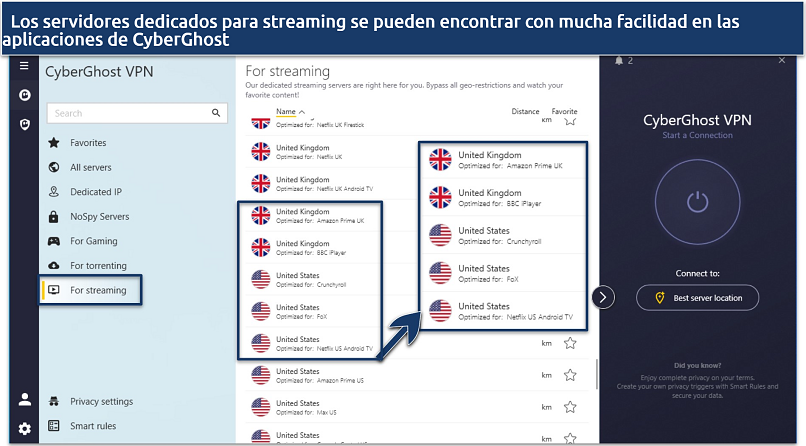The image size is (806, 446).
Task: Select the For streaming category
Action: pyautogui.click(x=98, y=291)
